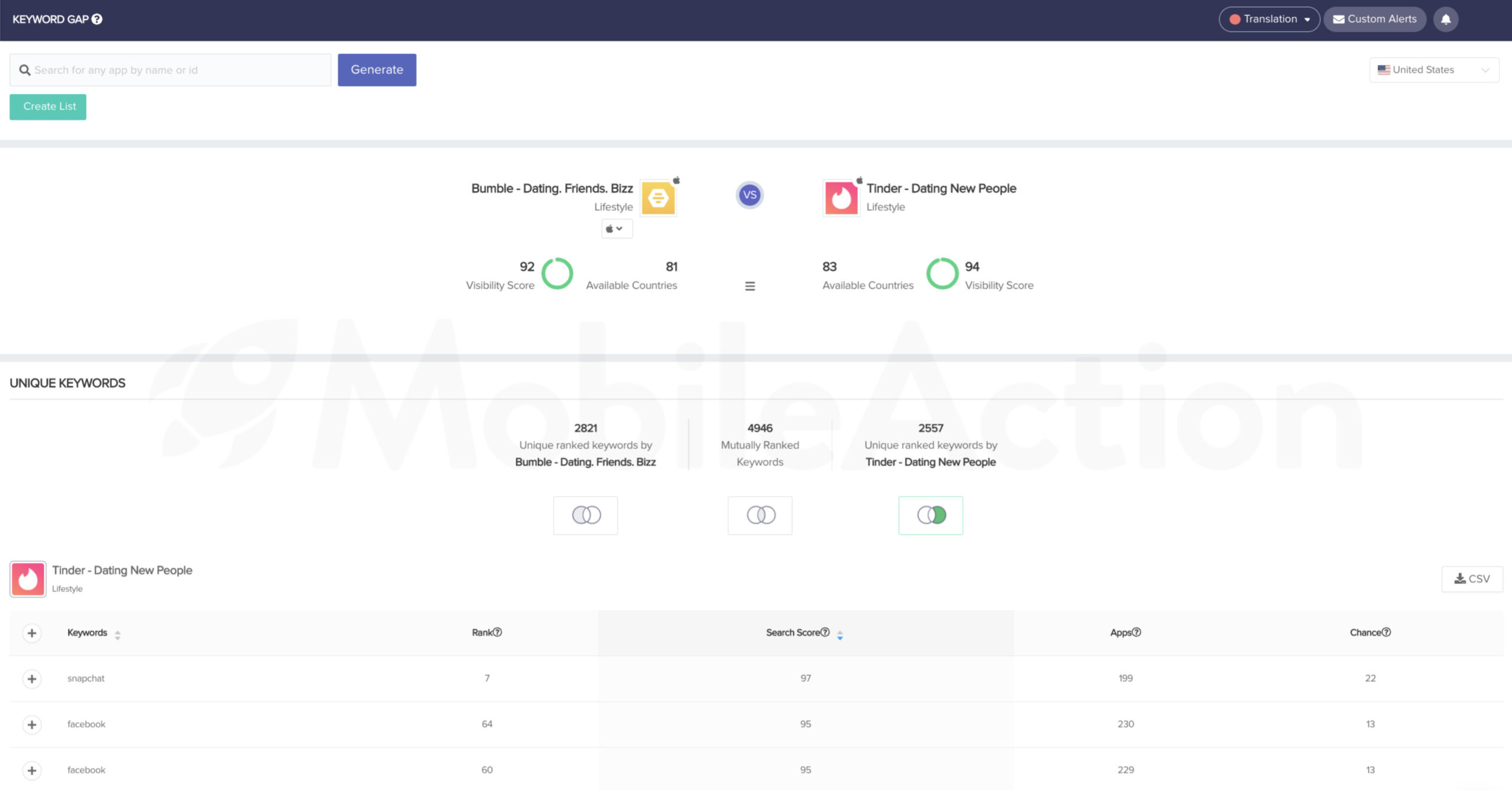Click Bumble - Dating. Friends. Bizz title
The height and width of the screenshot is (791, 1512).
(552, 188)
